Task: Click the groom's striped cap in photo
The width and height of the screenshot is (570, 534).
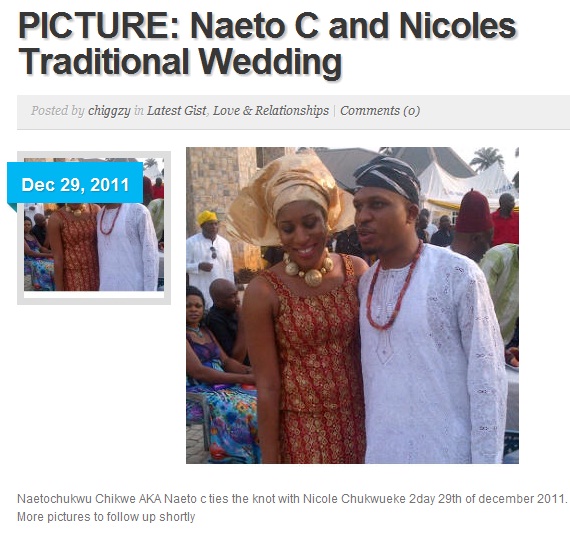Action: point(388,178)
